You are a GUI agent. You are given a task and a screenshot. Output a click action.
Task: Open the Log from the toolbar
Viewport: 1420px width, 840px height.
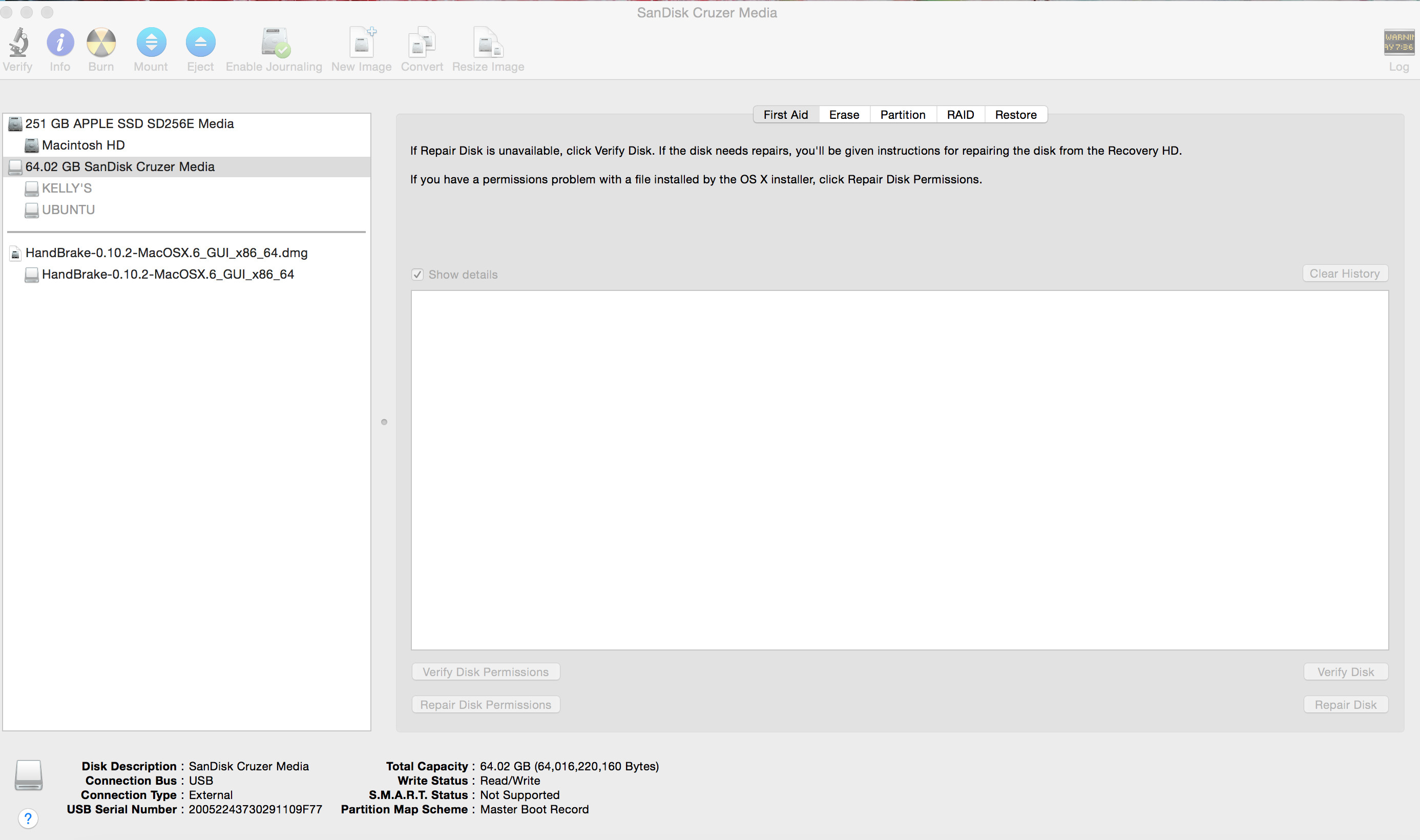[1398, 43]
